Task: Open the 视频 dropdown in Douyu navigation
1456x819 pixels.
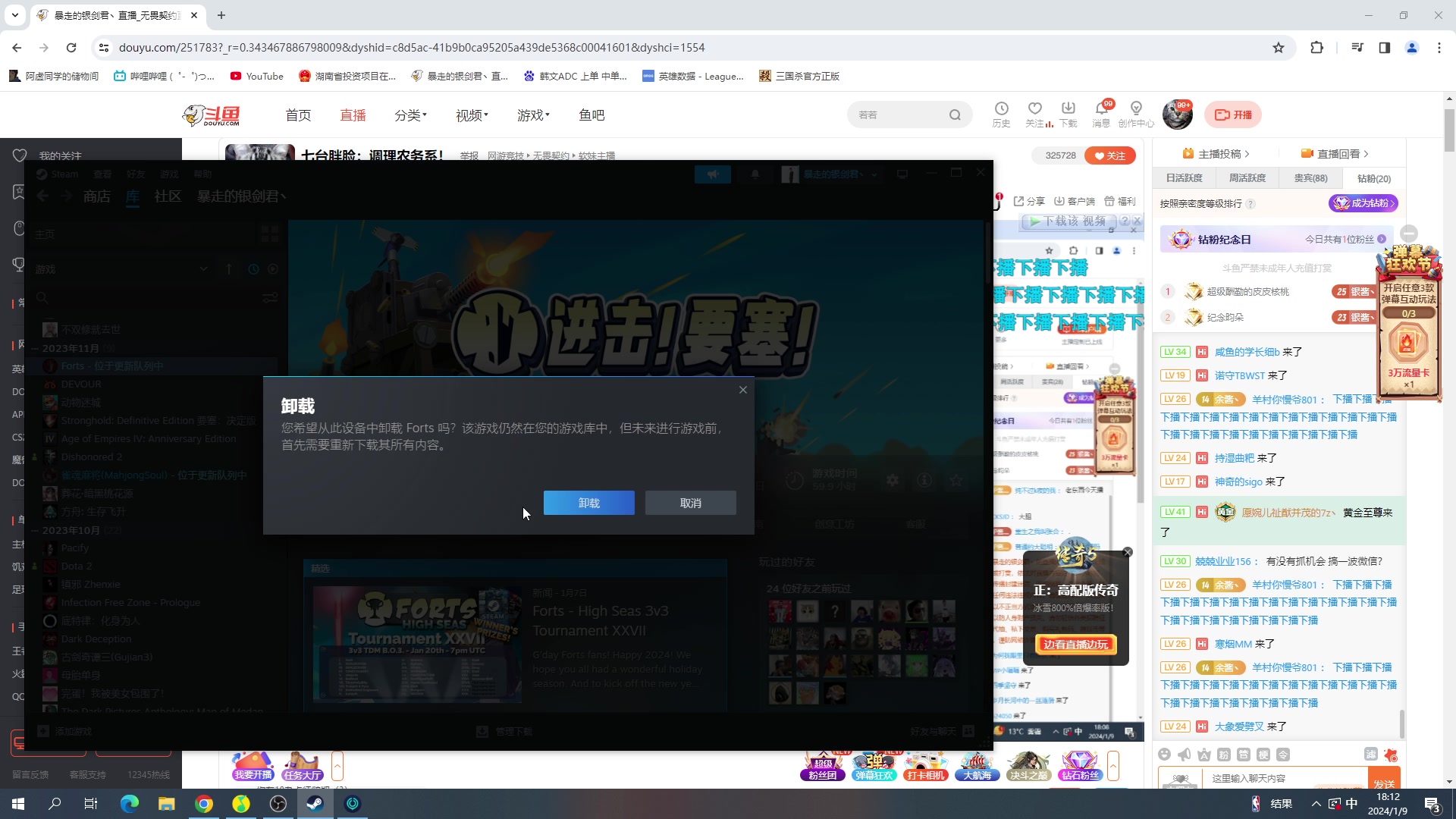Action: [470, 115]
